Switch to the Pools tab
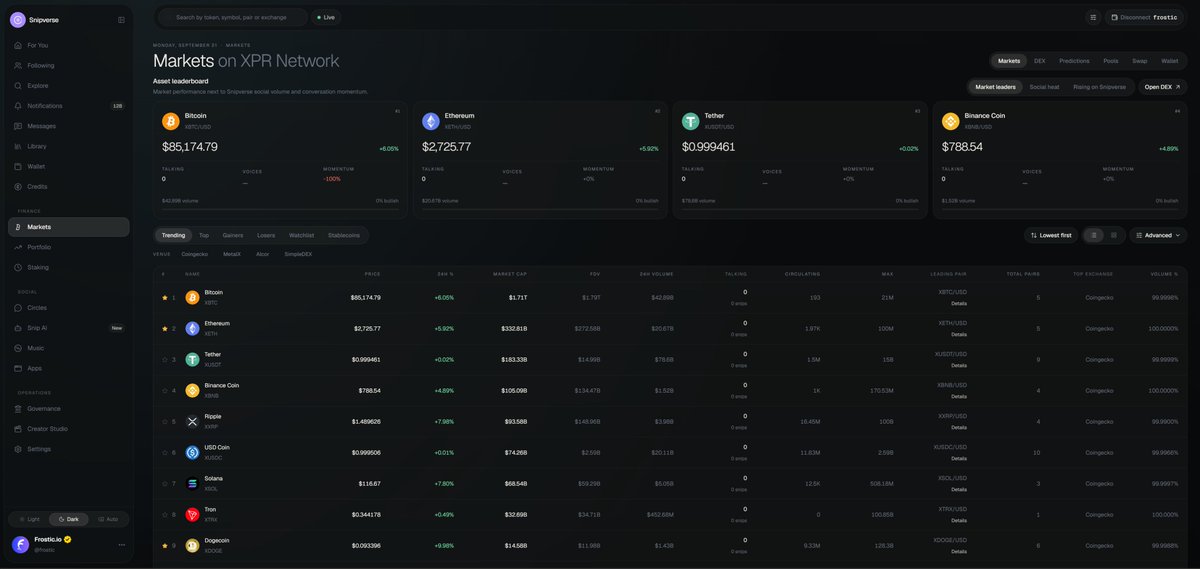 click(x=1111, y=61)
